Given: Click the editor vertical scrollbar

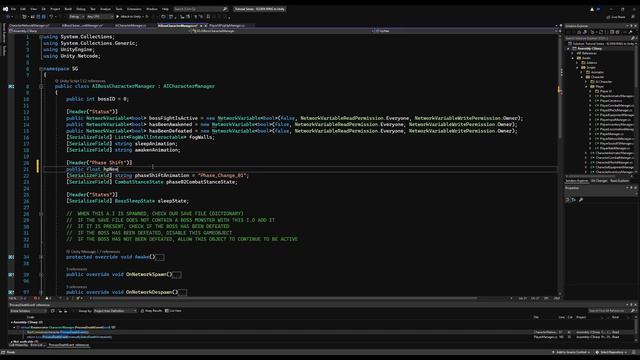Looking at the screenshot, I should point(560,163).
